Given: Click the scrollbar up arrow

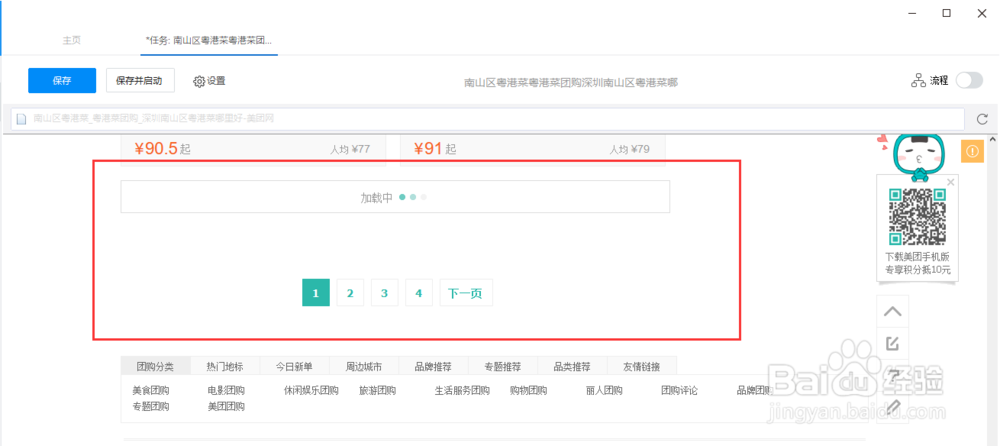Looking at the screenshot, I should tap(993, 139).
